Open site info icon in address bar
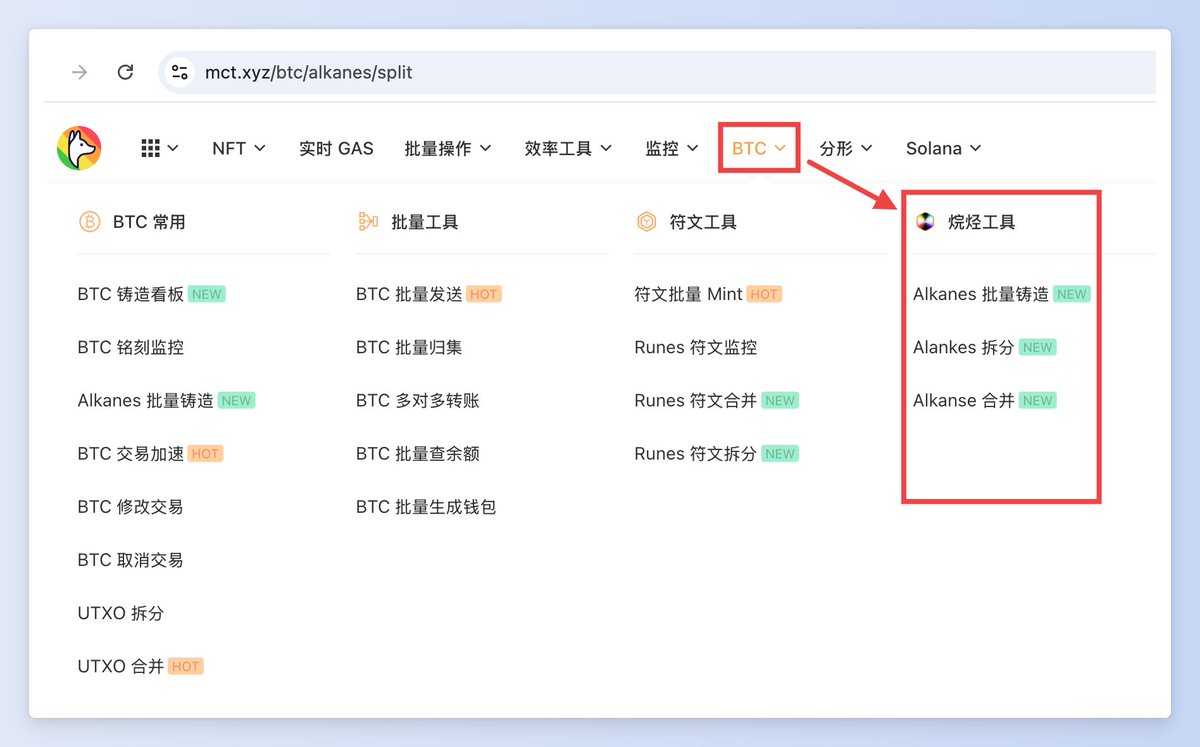This screenshot has width=1200, height=747. [180, 72]
